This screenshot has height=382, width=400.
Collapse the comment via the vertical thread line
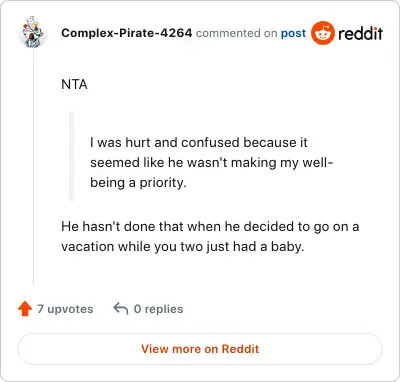tap(33, 167)
